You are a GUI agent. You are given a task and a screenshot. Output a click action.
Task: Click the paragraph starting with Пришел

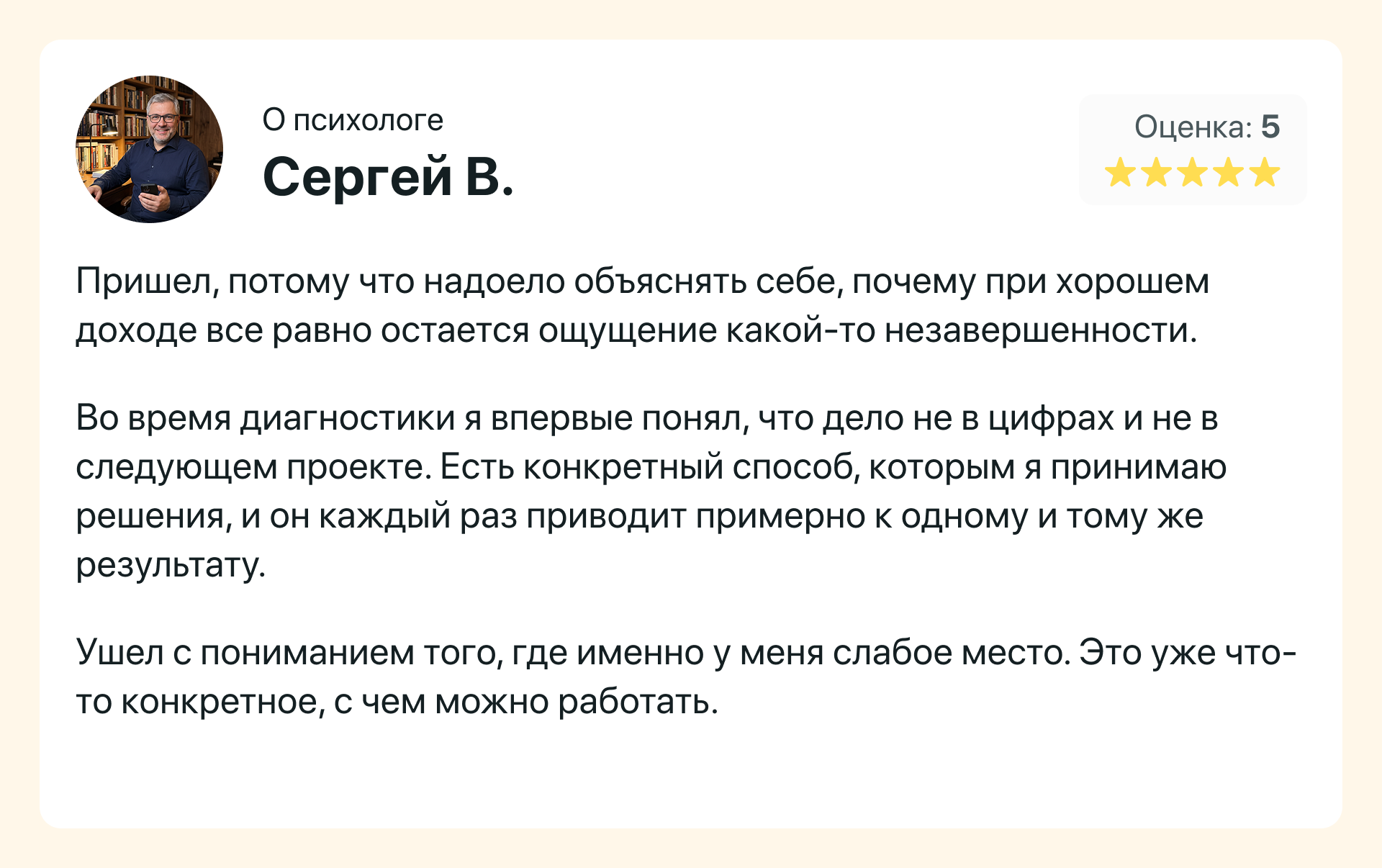pos(643,306)
